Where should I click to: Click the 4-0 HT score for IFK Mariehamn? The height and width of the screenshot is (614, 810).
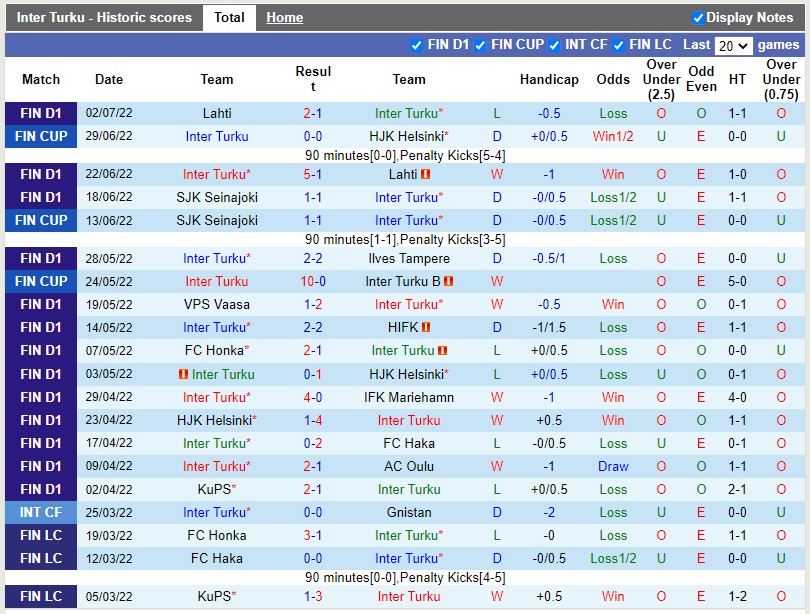737,398
